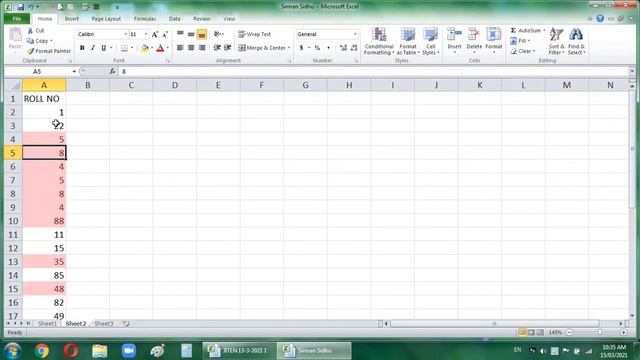Apply Accounting dollar format
Screen dimensions: 640x360
point(302,48)
